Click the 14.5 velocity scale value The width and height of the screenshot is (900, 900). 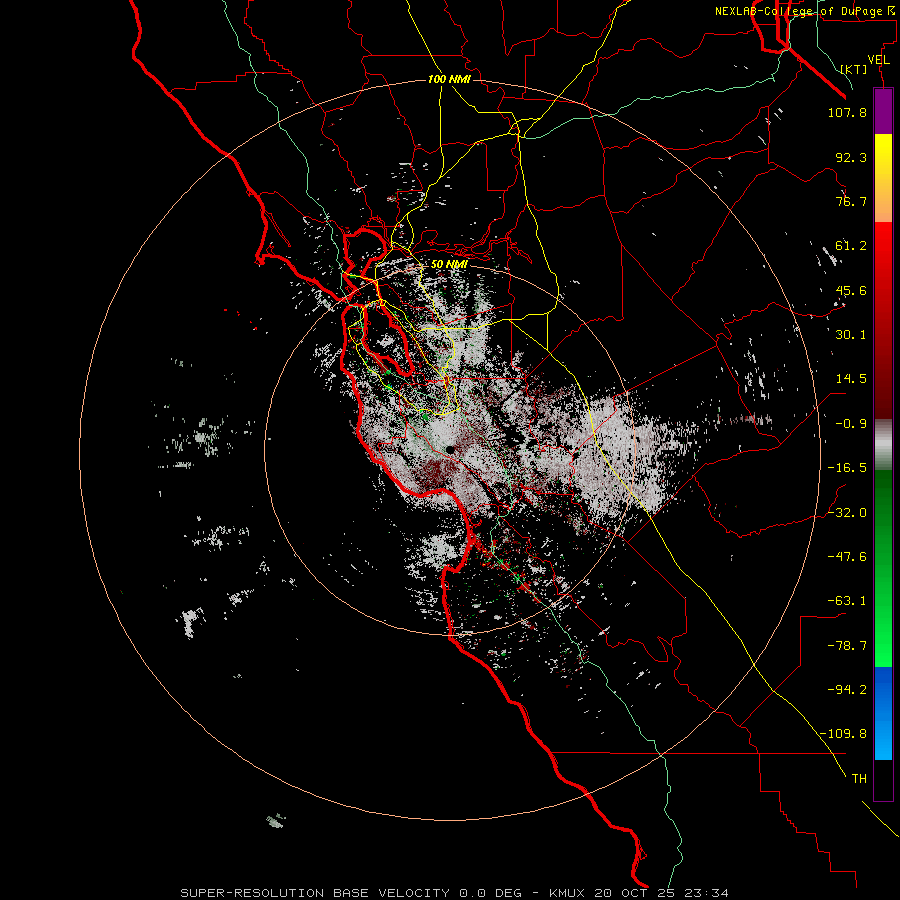(x=851, y=379)
